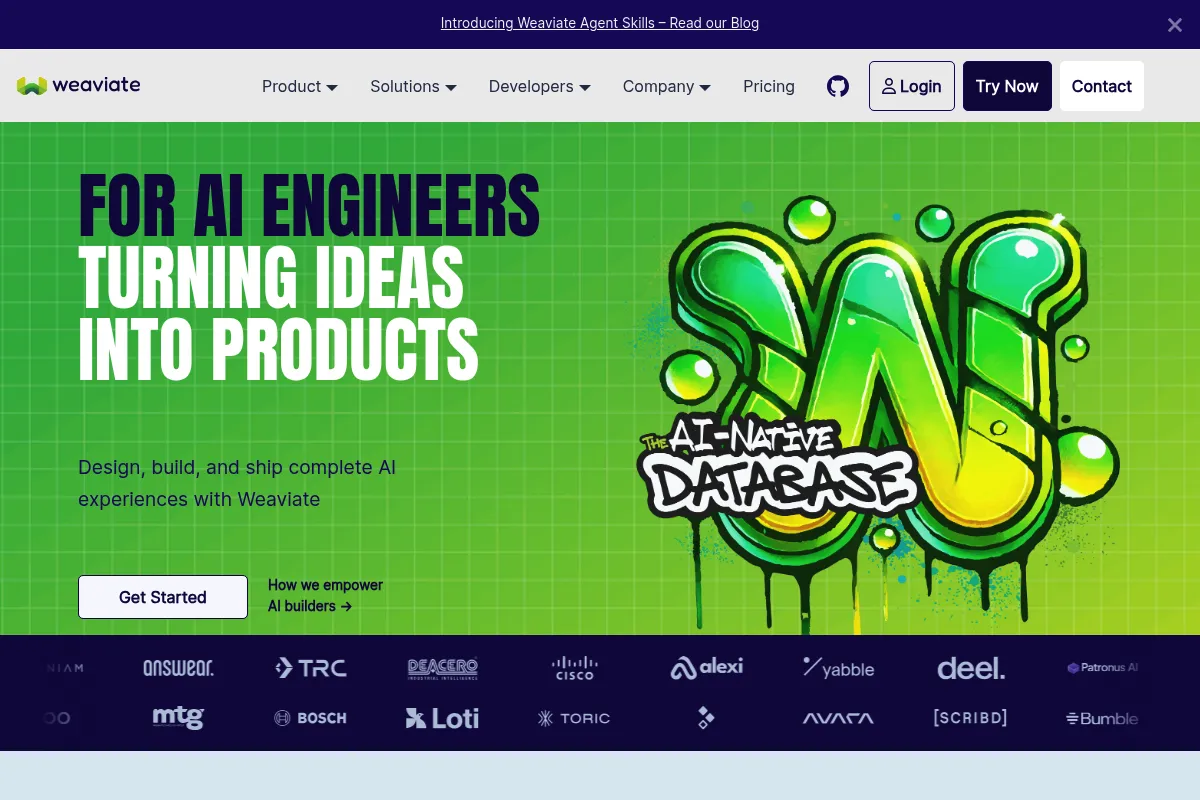Open the Developers dropdown menu
The width and height of the screenshot is (1200, 800).
point(540,86)
